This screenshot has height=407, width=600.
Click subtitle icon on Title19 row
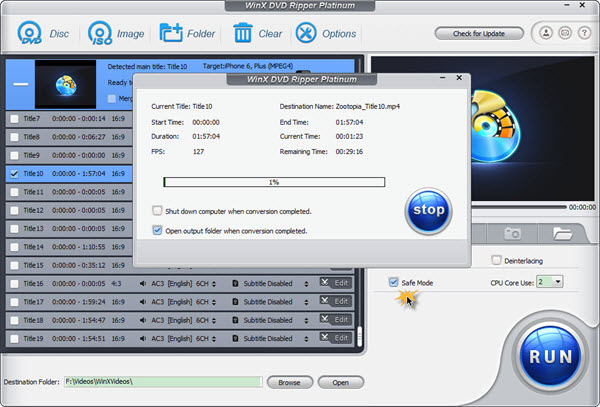pos(236,339)
